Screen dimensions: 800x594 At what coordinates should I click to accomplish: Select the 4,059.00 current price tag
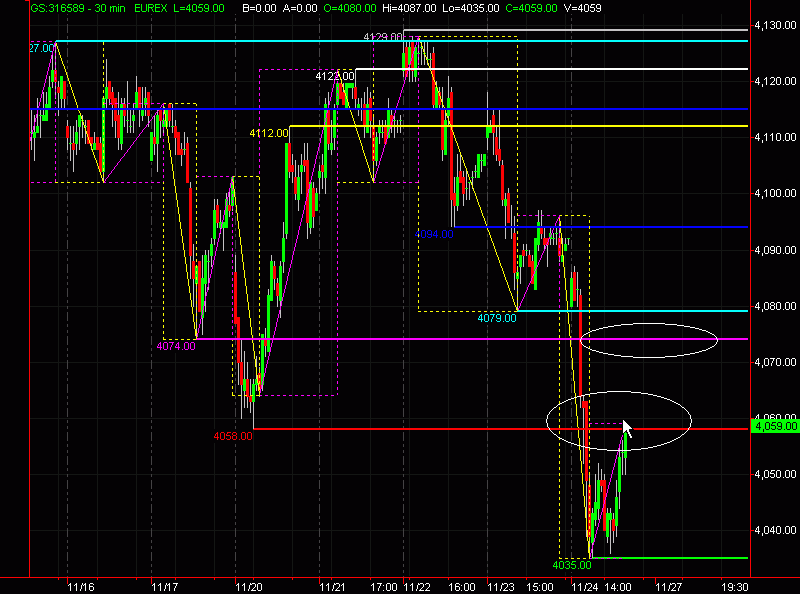click(x=776, y=426)
